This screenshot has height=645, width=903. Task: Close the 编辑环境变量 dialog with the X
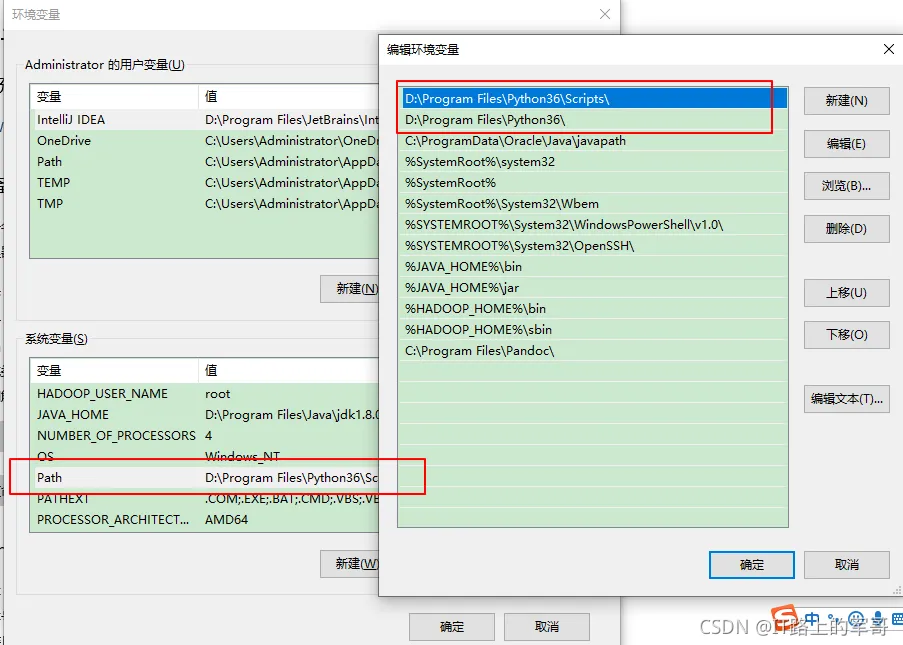click(x=889, y=50)
